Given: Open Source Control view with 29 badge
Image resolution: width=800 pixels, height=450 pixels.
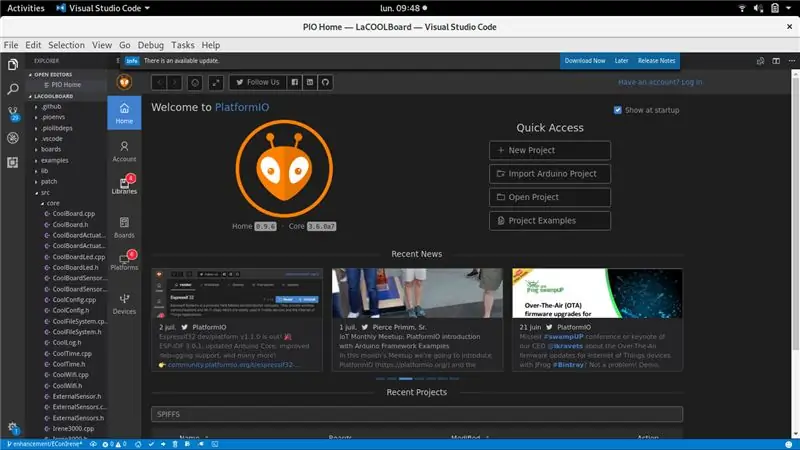Looking at the screenshot, I should pyautogui.click(x=13, y=113).
